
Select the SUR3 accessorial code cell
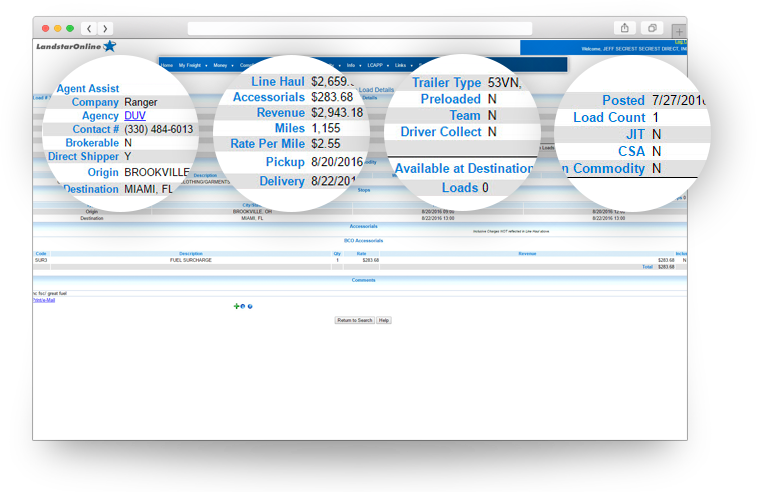click(41, 260)
